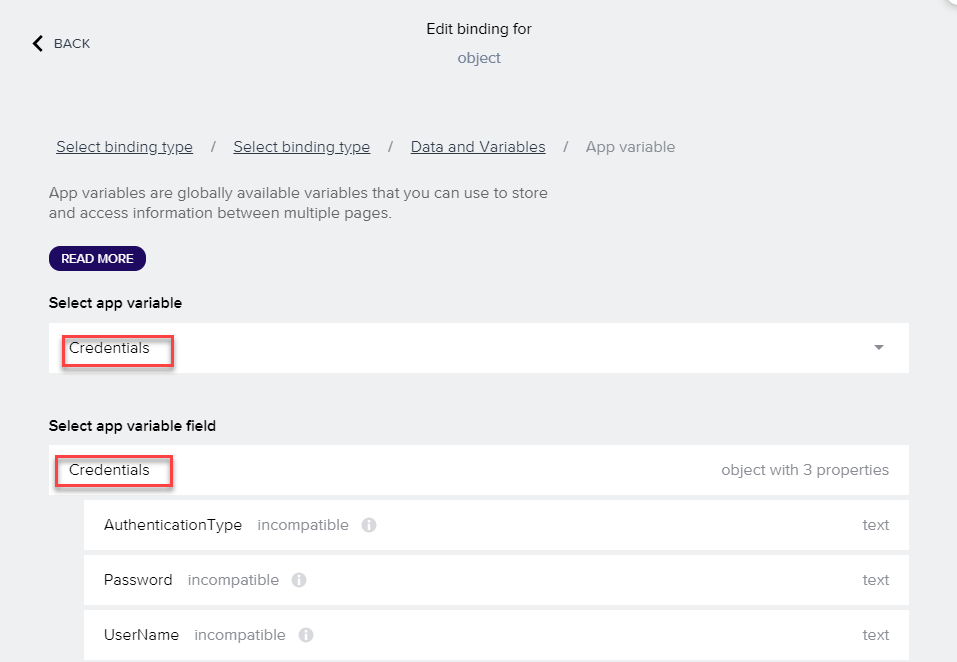Navigate to Data and Variables breadcrumb
This screenshot has width=957, height=662.
(478, 147)
